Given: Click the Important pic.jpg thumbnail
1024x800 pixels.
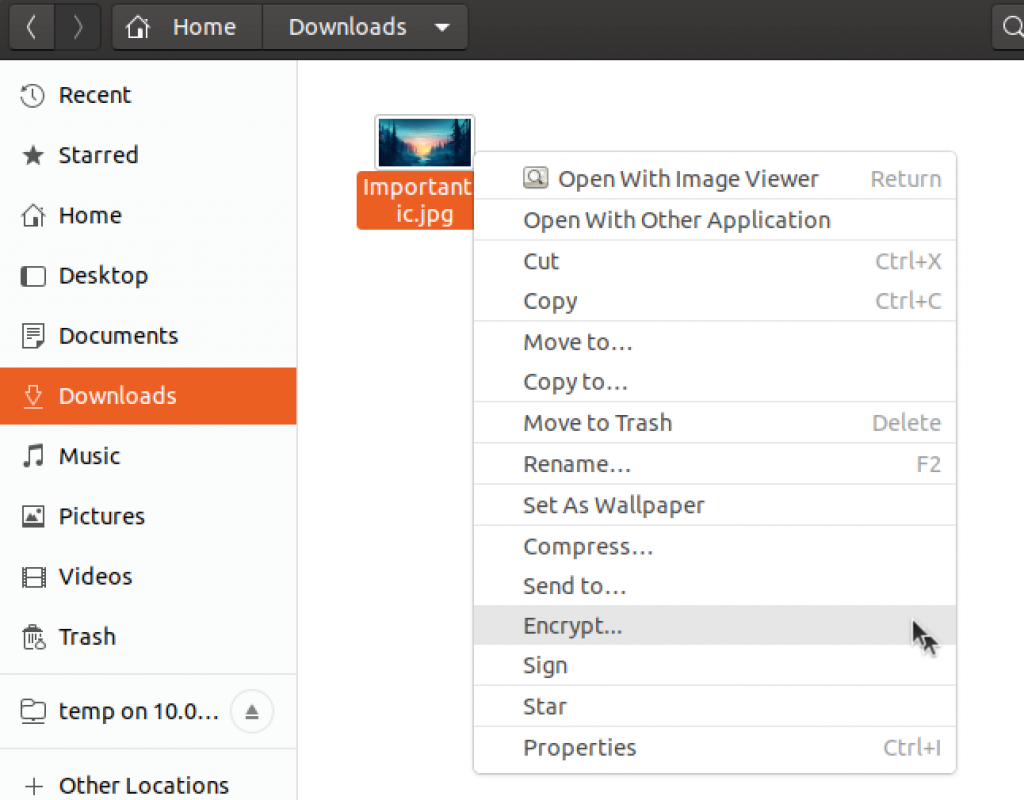Looking at the screenshot, I should click(x=424, y=142).
